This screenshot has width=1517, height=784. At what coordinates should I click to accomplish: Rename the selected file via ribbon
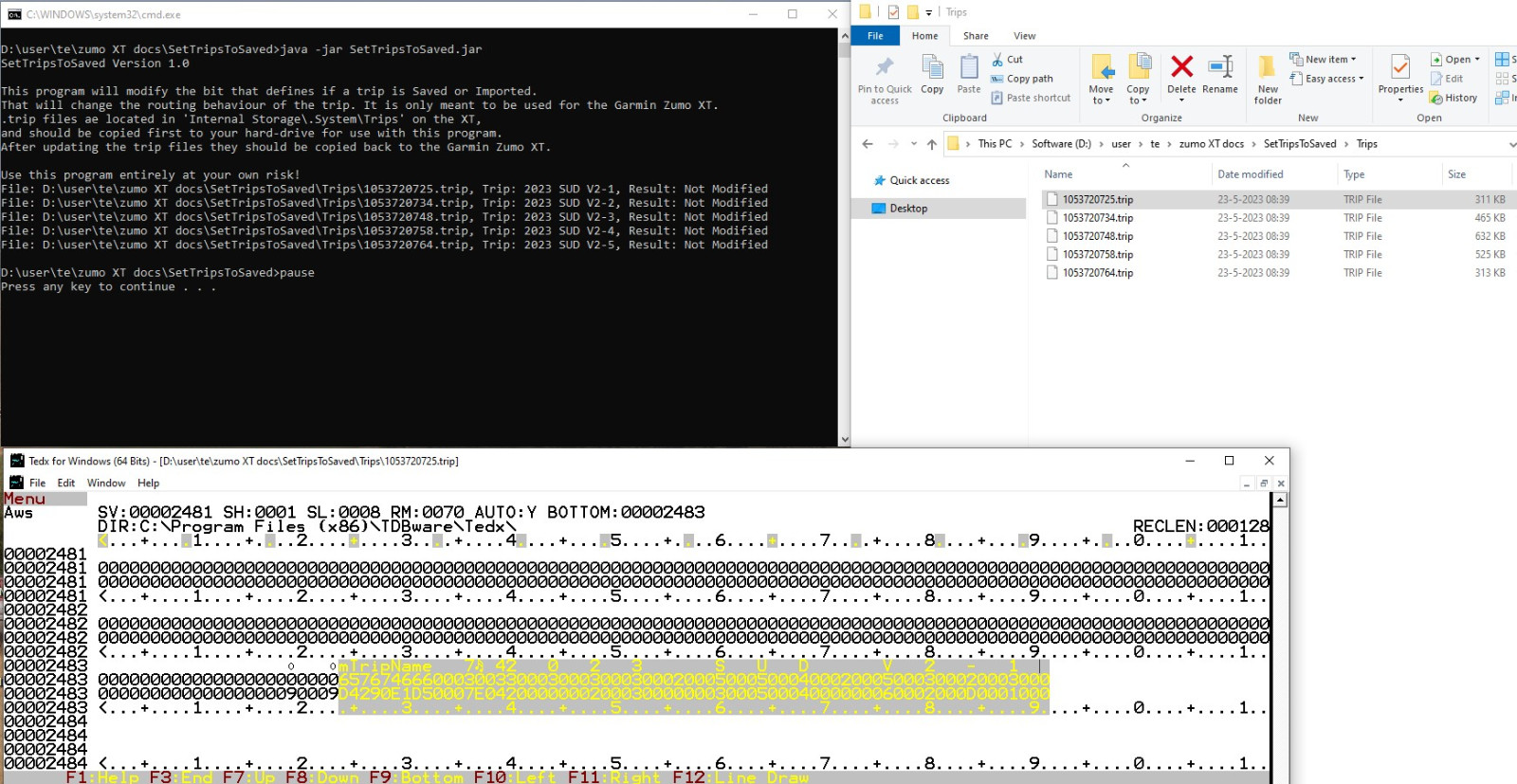(x=1220, y=75)
